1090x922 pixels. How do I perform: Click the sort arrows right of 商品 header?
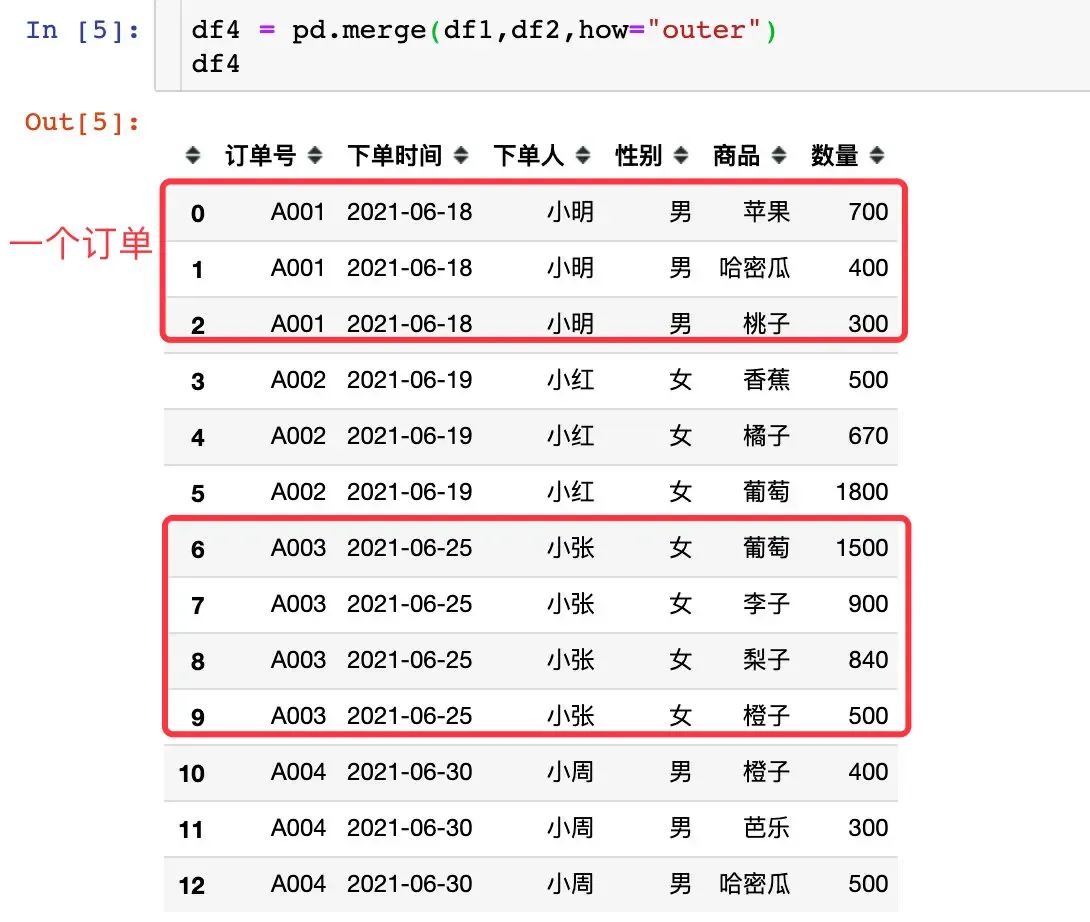[x=779, y=156]
